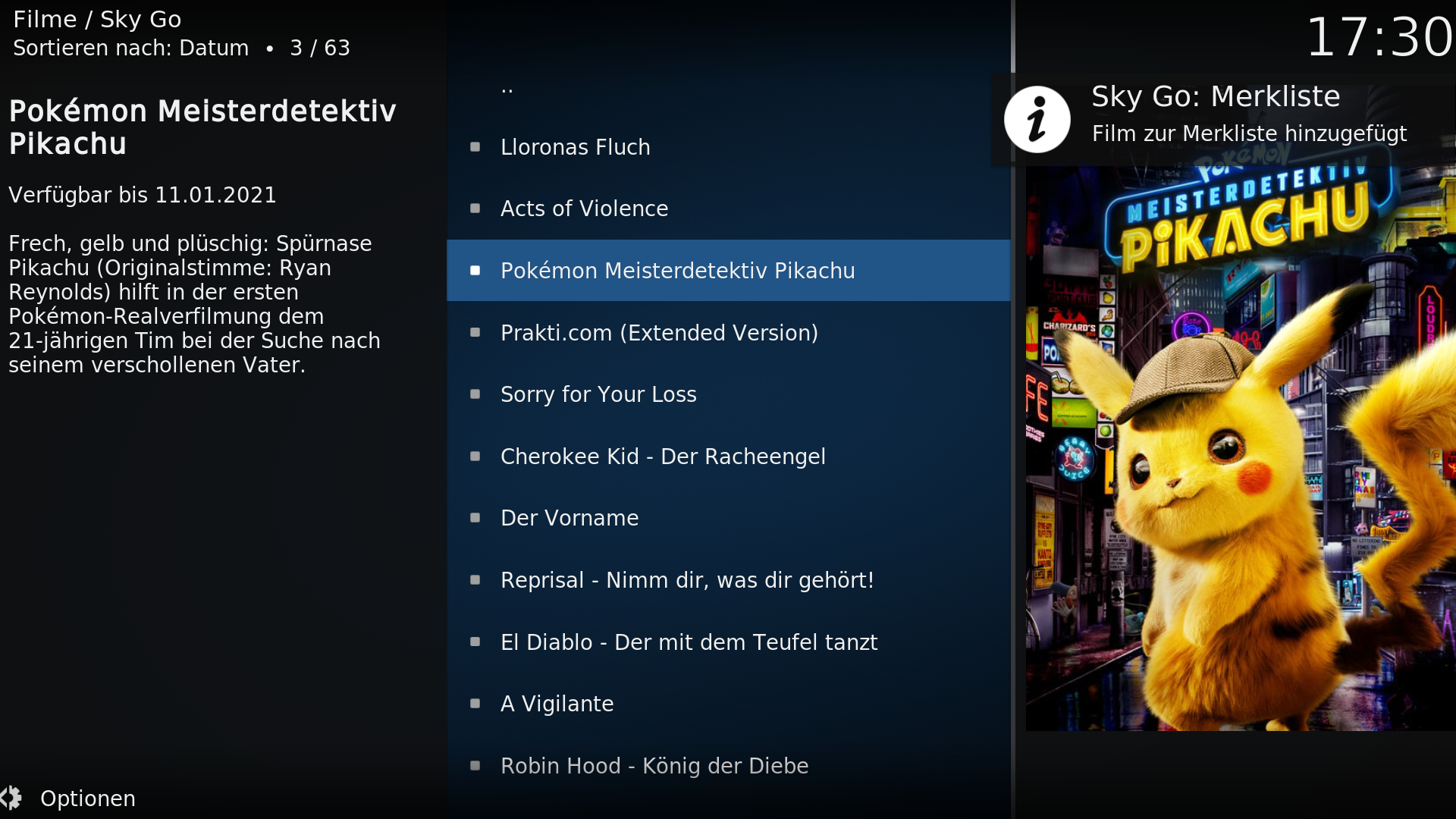Image resolution: width=1456 pixels, height=819 pixels.
Task: Click the info icon in Merkliste notification
Action: 1037,120
